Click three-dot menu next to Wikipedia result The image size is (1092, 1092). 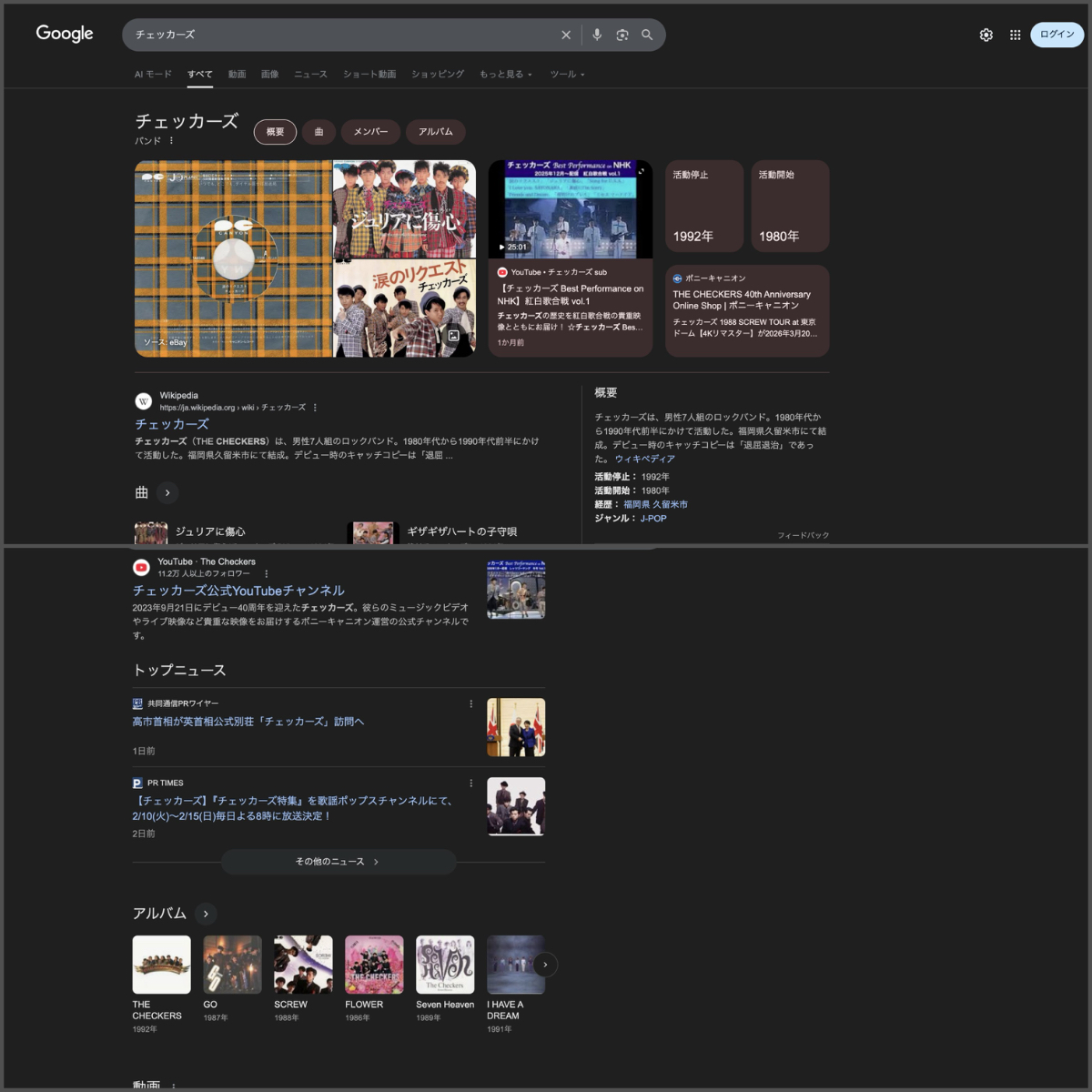point(316,408)
